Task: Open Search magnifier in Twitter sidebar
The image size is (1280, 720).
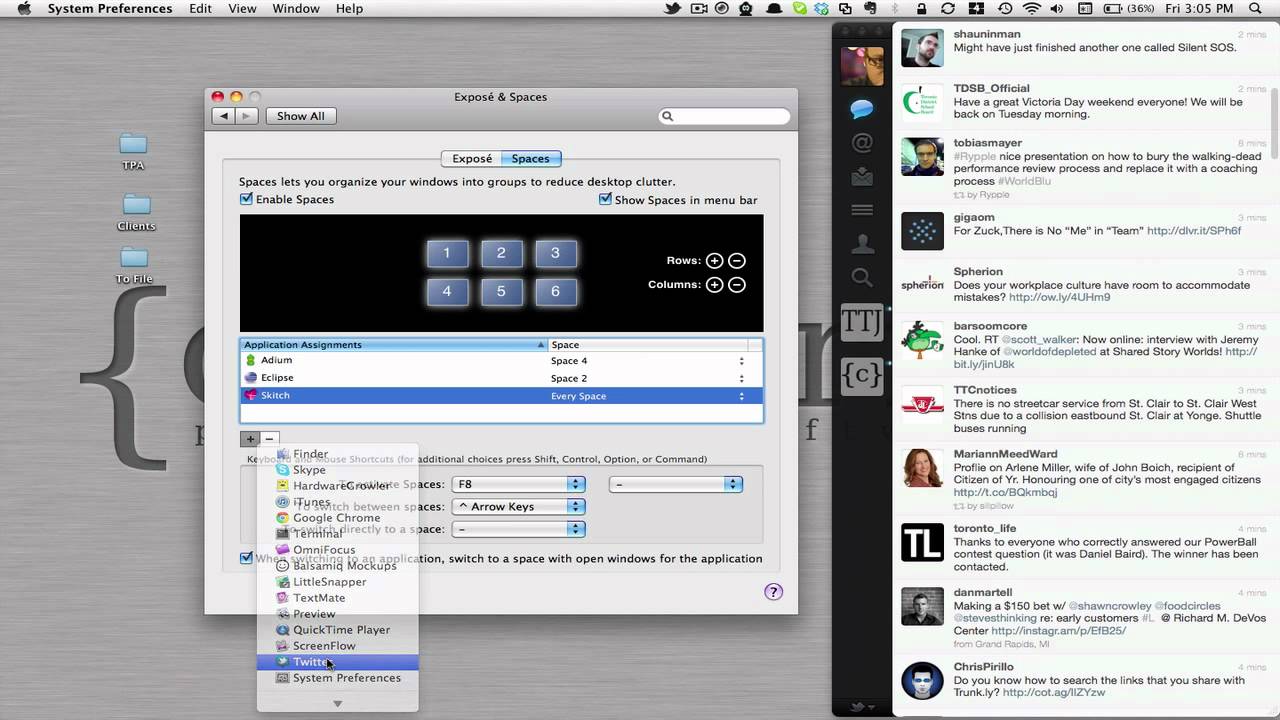Action: [x=862, y=277]
